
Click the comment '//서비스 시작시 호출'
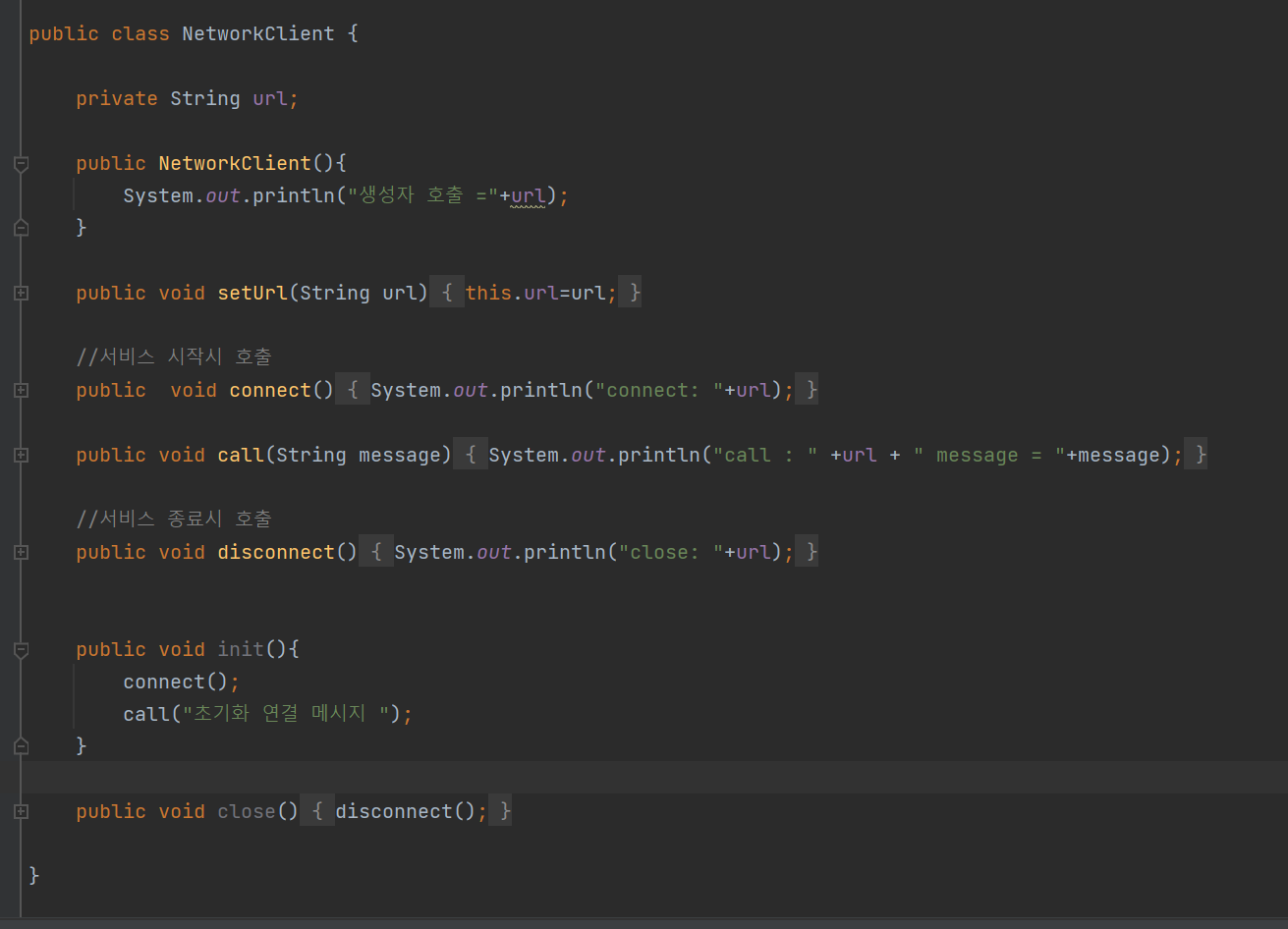pos(174,357)
